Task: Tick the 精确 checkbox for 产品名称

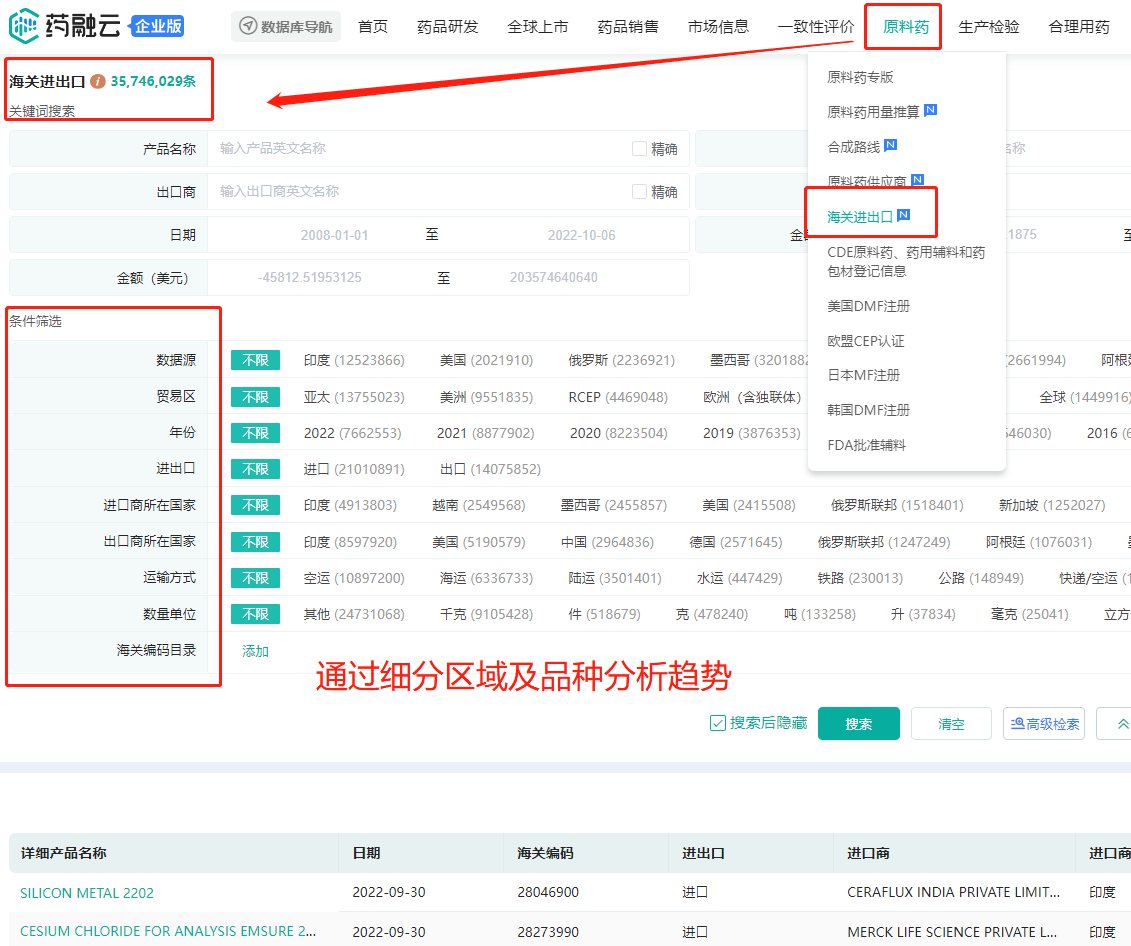Action: [639, 149]
